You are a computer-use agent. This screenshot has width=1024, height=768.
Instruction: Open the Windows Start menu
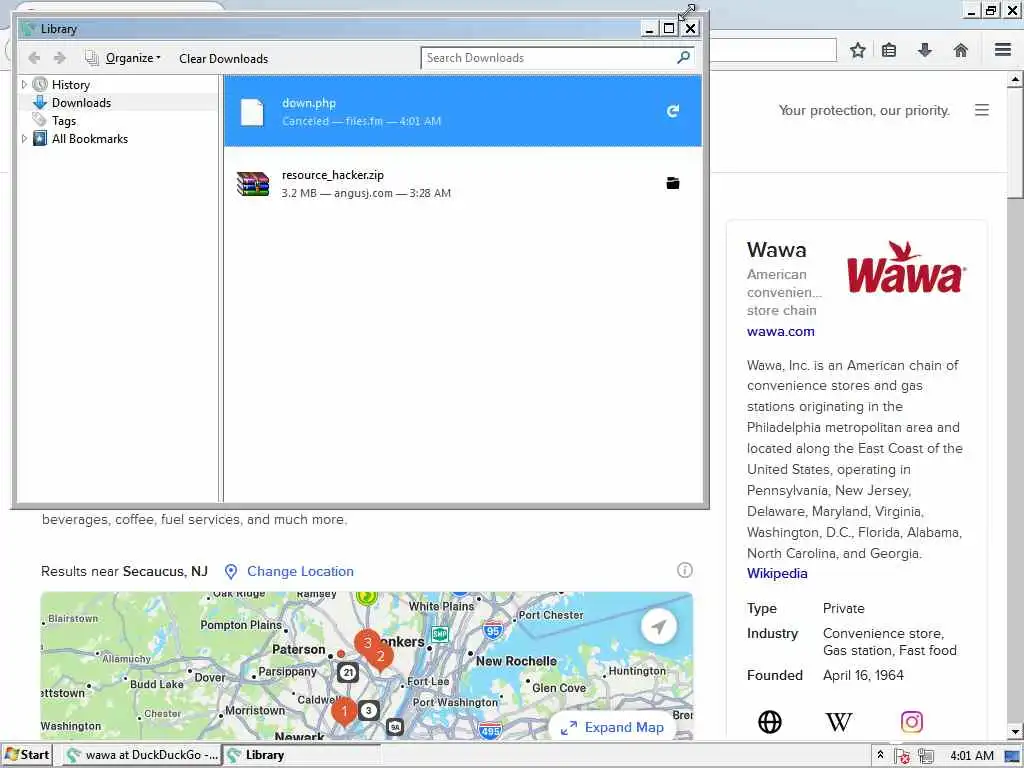[x=27, y=755]
